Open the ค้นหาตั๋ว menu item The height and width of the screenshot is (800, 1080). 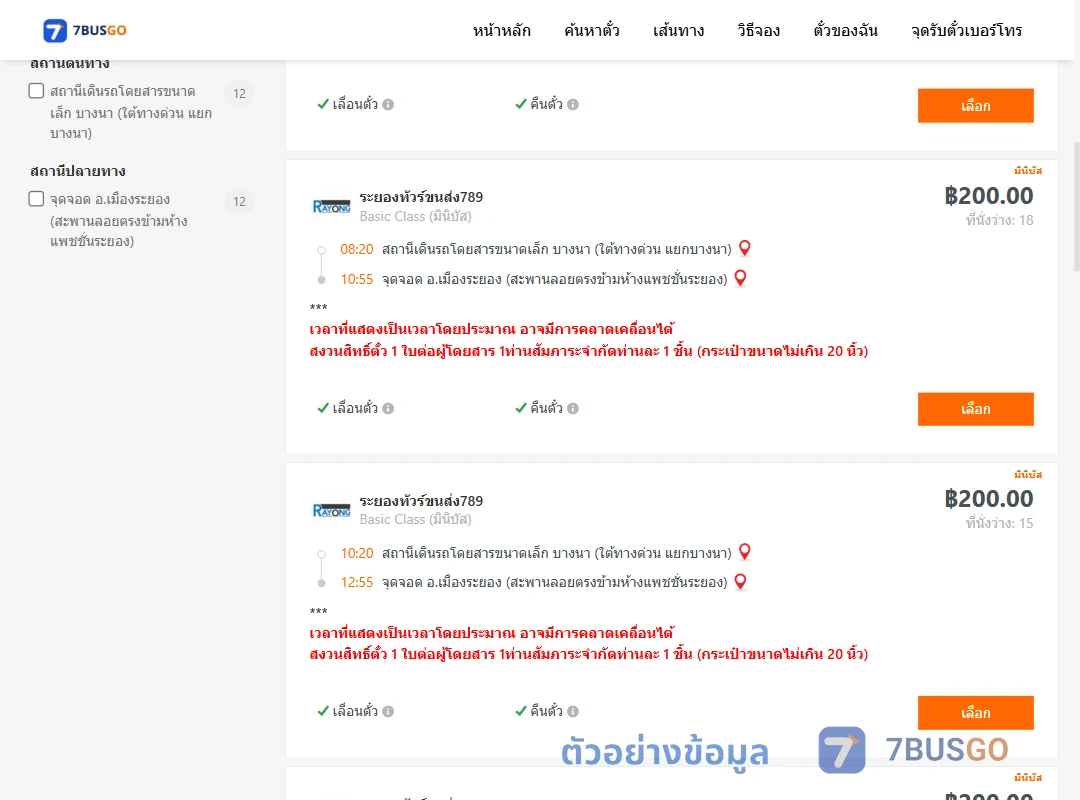point(592,31)
